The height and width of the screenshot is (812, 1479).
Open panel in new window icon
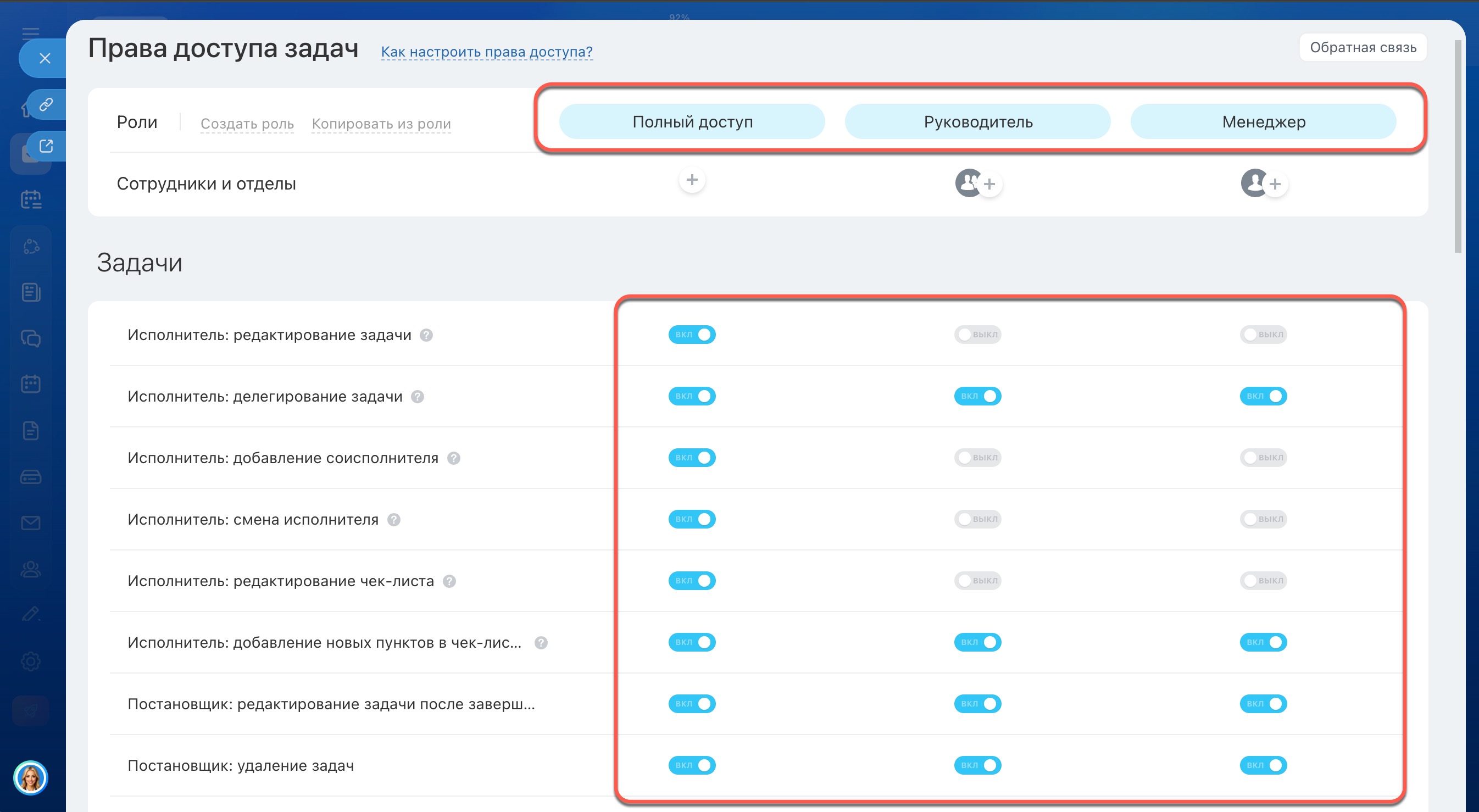pos(46,146)
